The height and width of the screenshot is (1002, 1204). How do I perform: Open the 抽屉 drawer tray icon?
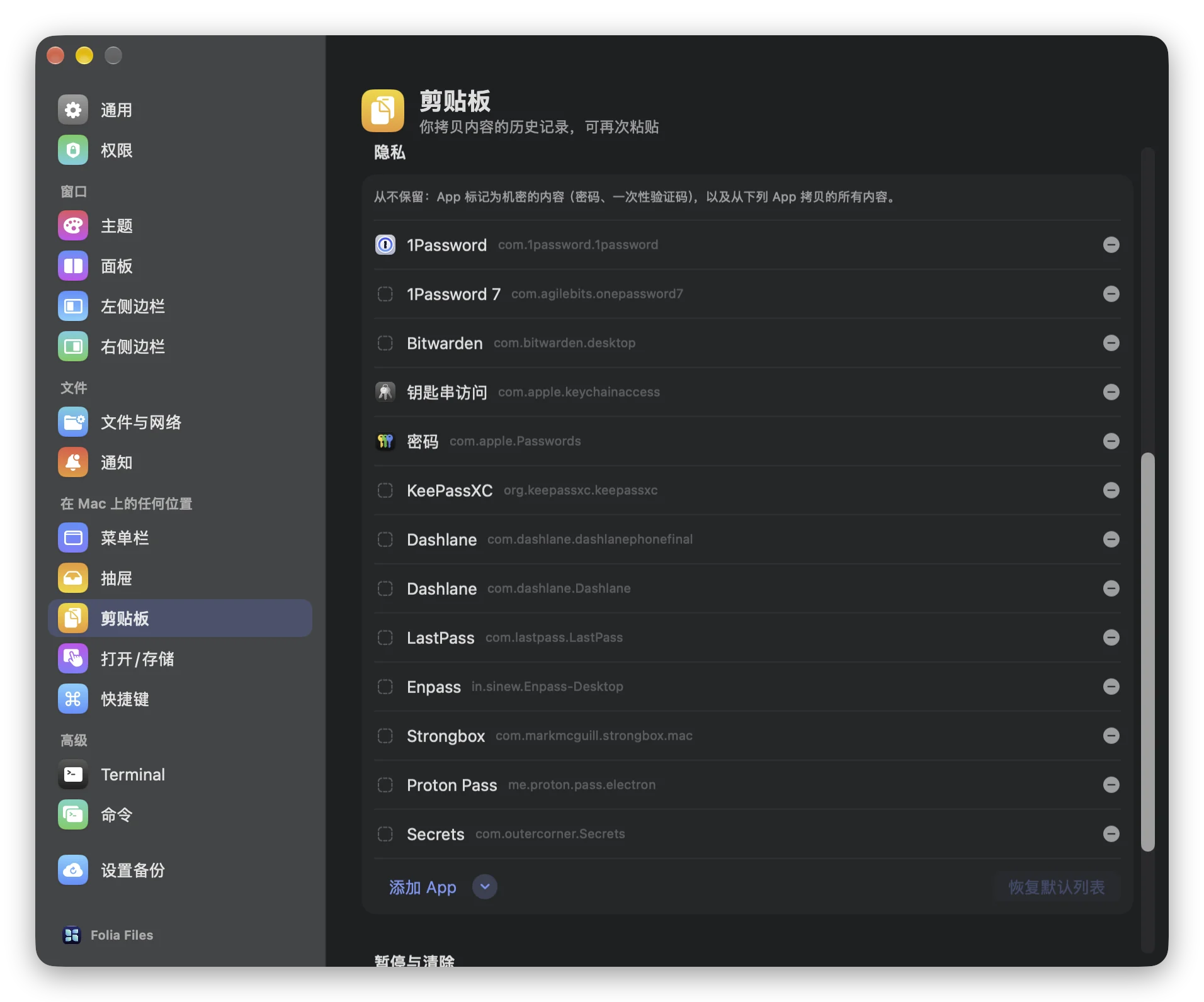[x=73, y=578]
